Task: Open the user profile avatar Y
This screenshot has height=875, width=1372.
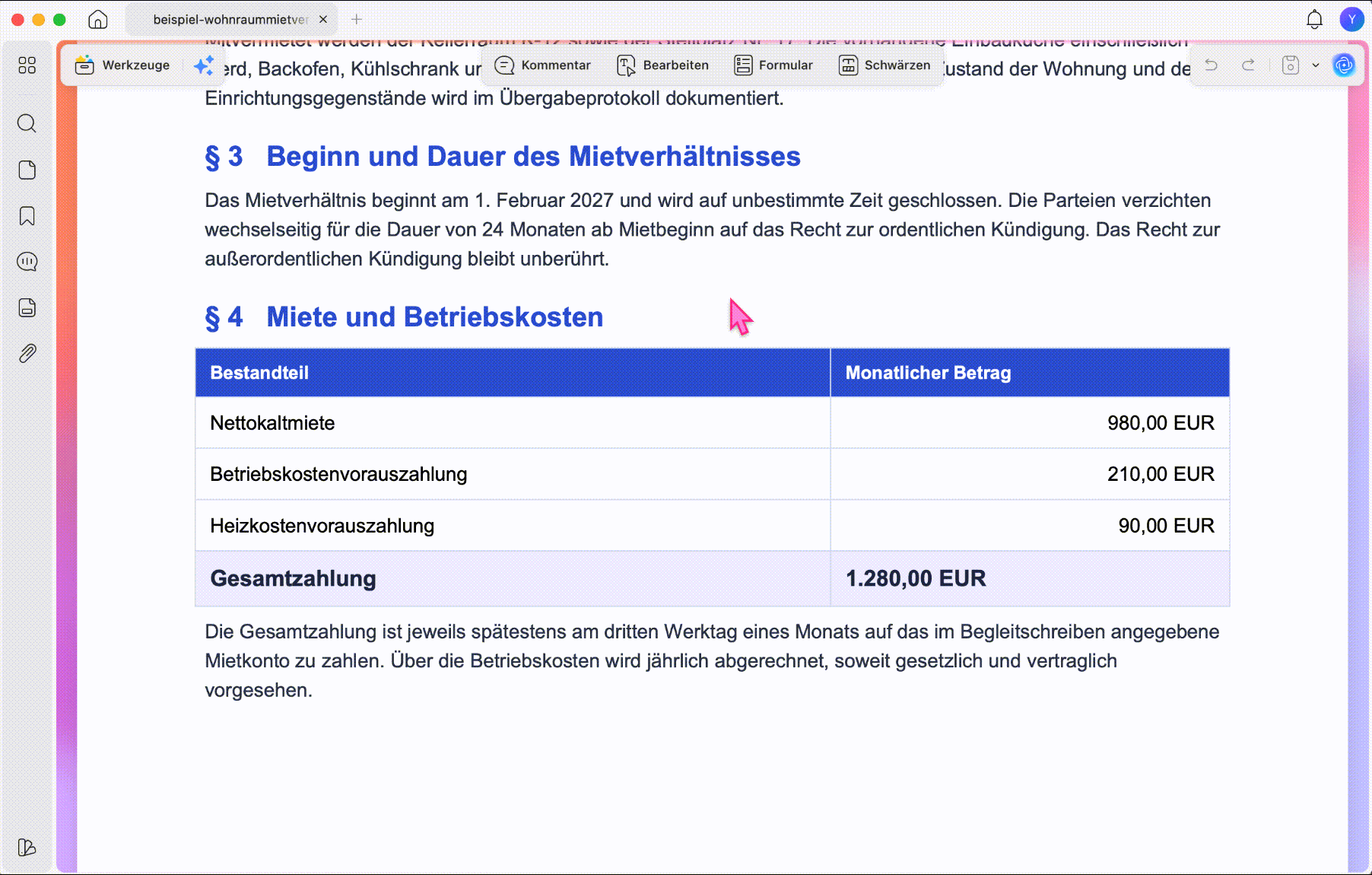Action: [1351, 20]
